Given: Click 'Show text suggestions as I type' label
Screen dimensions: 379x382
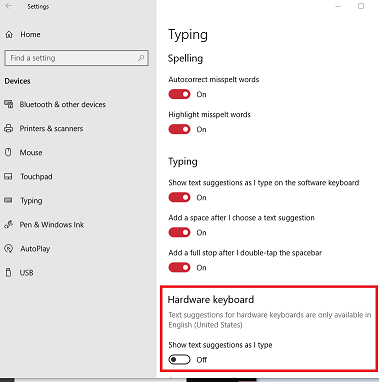Looking at the screenshot, I should point(220,345).
